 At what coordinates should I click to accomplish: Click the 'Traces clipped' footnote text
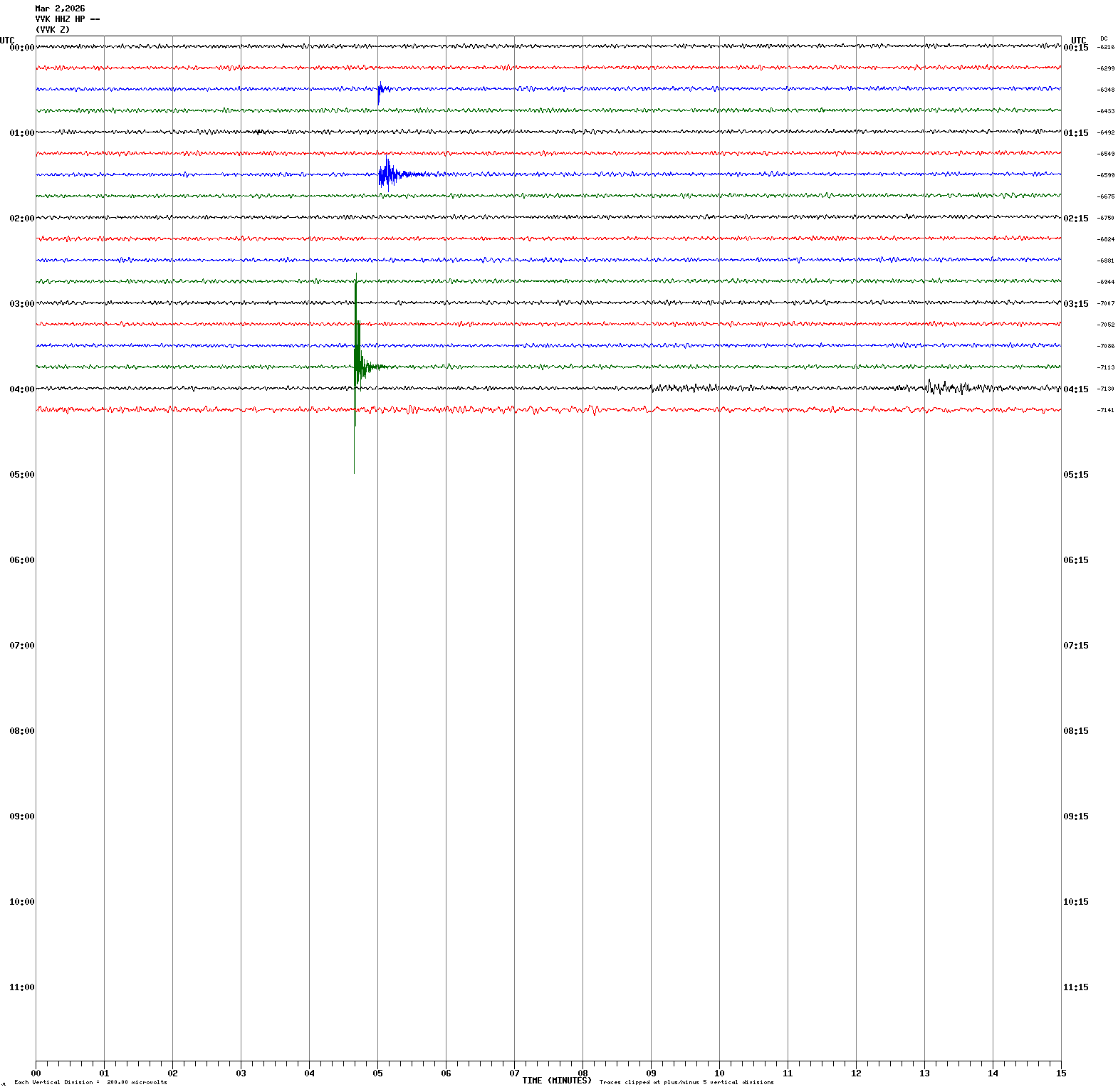coord(686,1082)
